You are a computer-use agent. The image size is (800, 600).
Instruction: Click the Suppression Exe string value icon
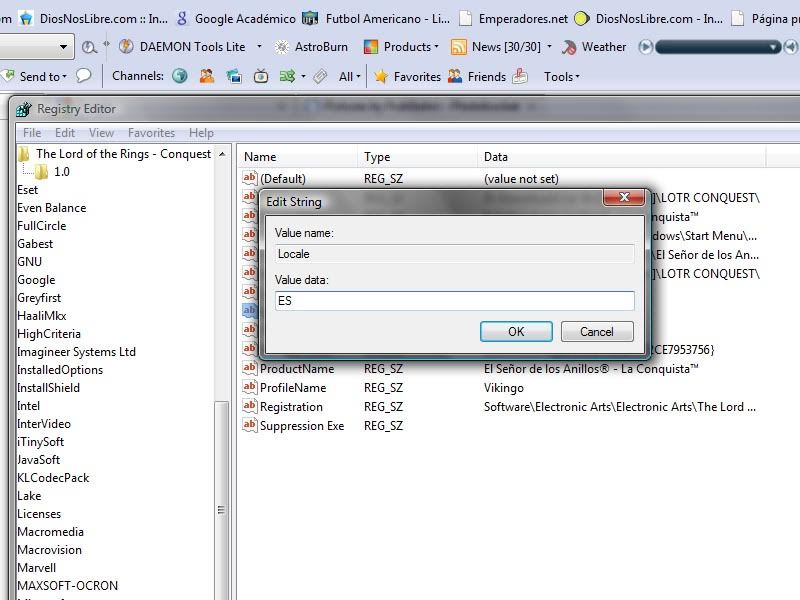[x=249, y=425]
